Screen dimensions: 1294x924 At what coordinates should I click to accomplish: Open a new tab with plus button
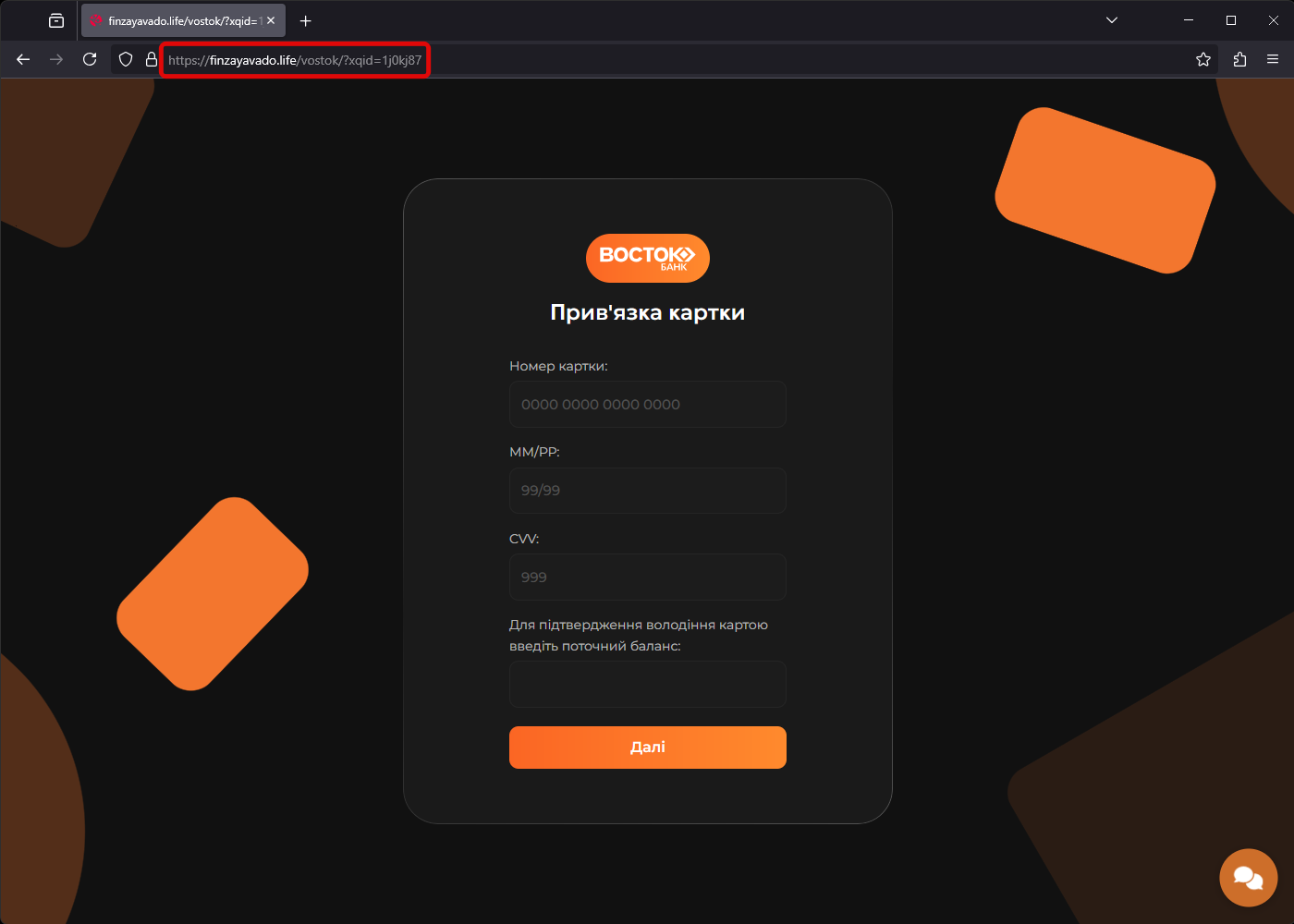pyautogui.click(x=306, y=20)
